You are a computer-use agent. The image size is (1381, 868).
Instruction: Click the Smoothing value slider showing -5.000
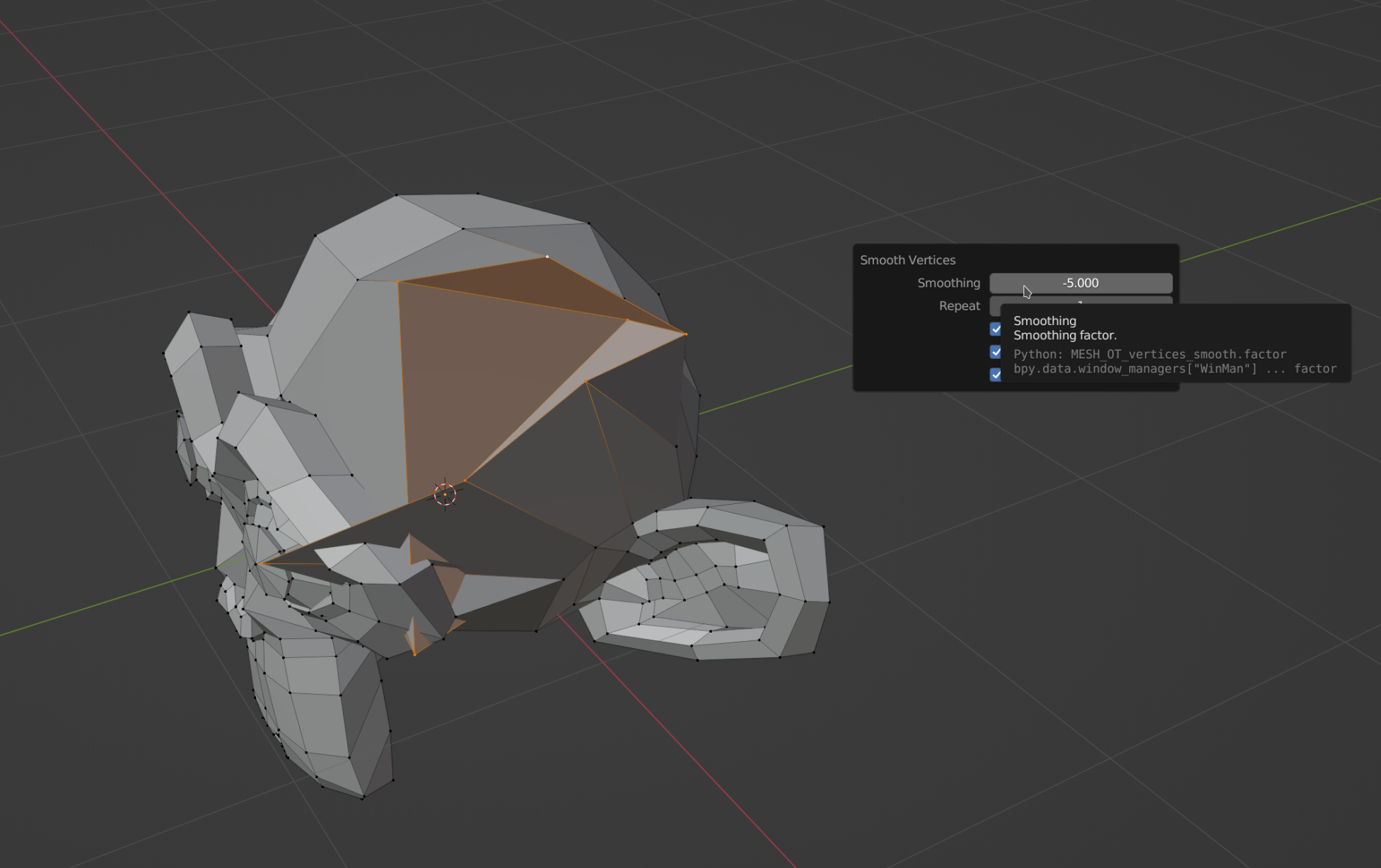tap(1080, 283)
